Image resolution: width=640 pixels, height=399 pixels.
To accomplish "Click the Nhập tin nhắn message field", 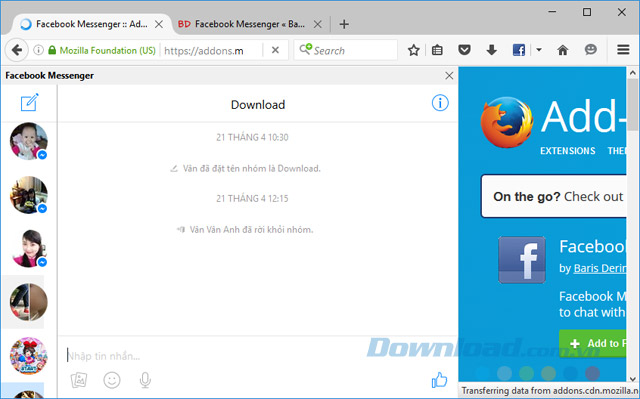I will [245, 356].
